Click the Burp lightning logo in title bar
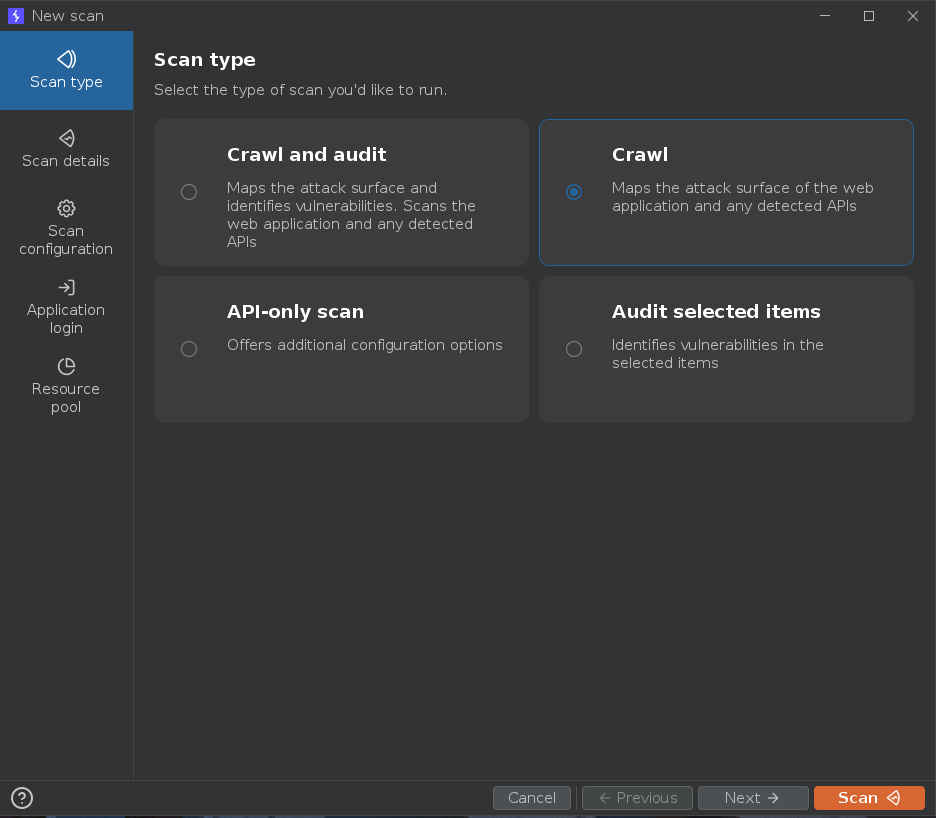This screenshot has width=936, height=818. 15,16
